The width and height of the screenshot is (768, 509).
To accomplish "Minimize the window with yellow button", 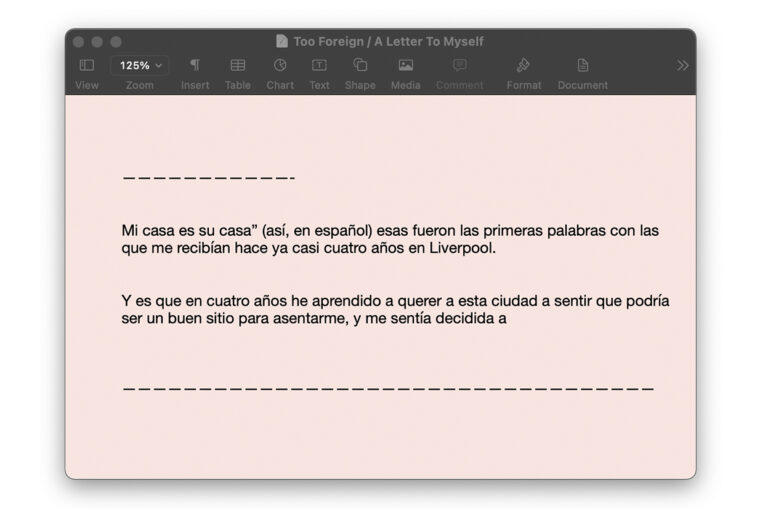I will pos(97,42).
